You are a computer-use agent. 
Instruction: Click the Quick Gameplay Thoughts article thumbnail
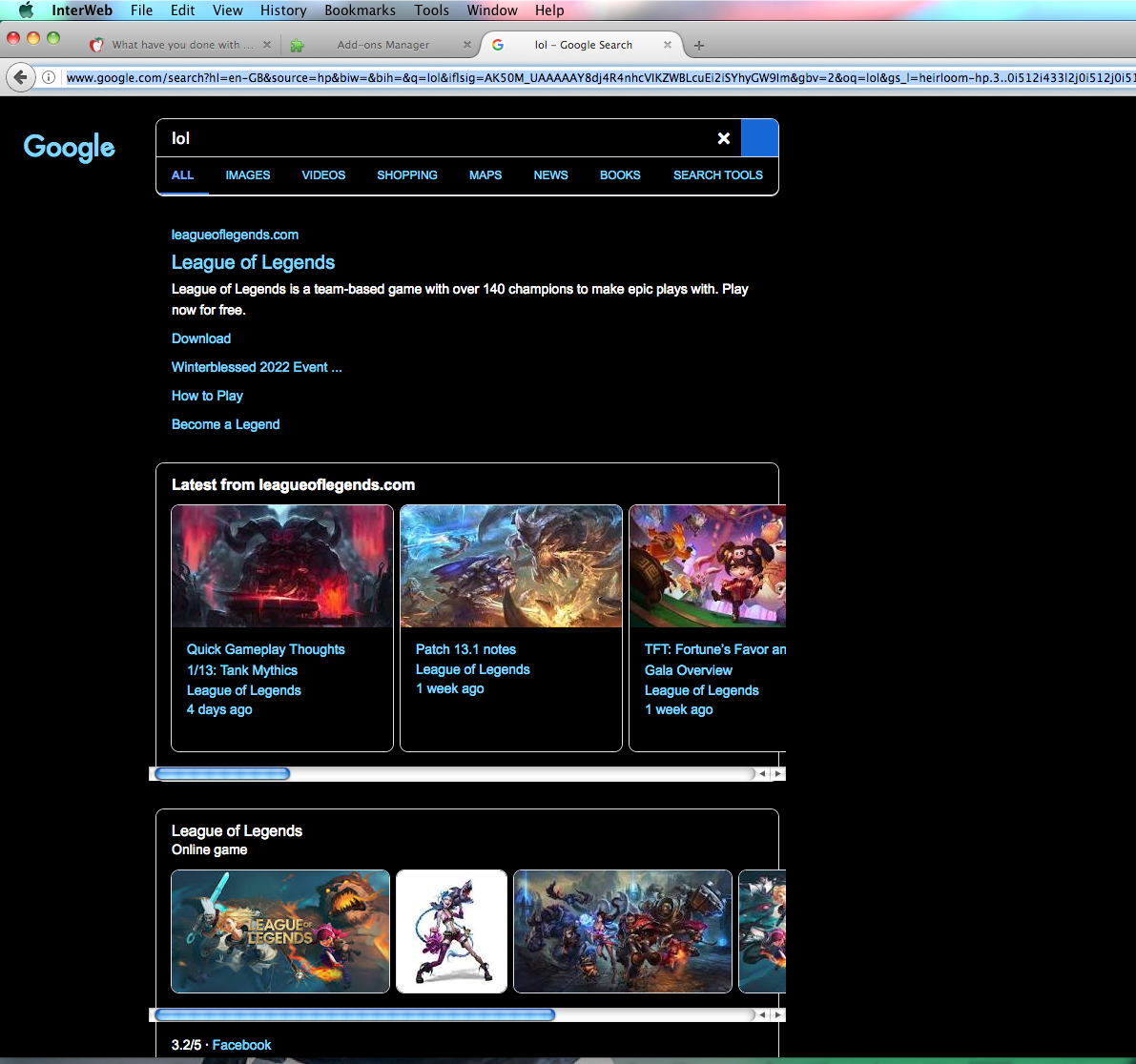(282, 566)
